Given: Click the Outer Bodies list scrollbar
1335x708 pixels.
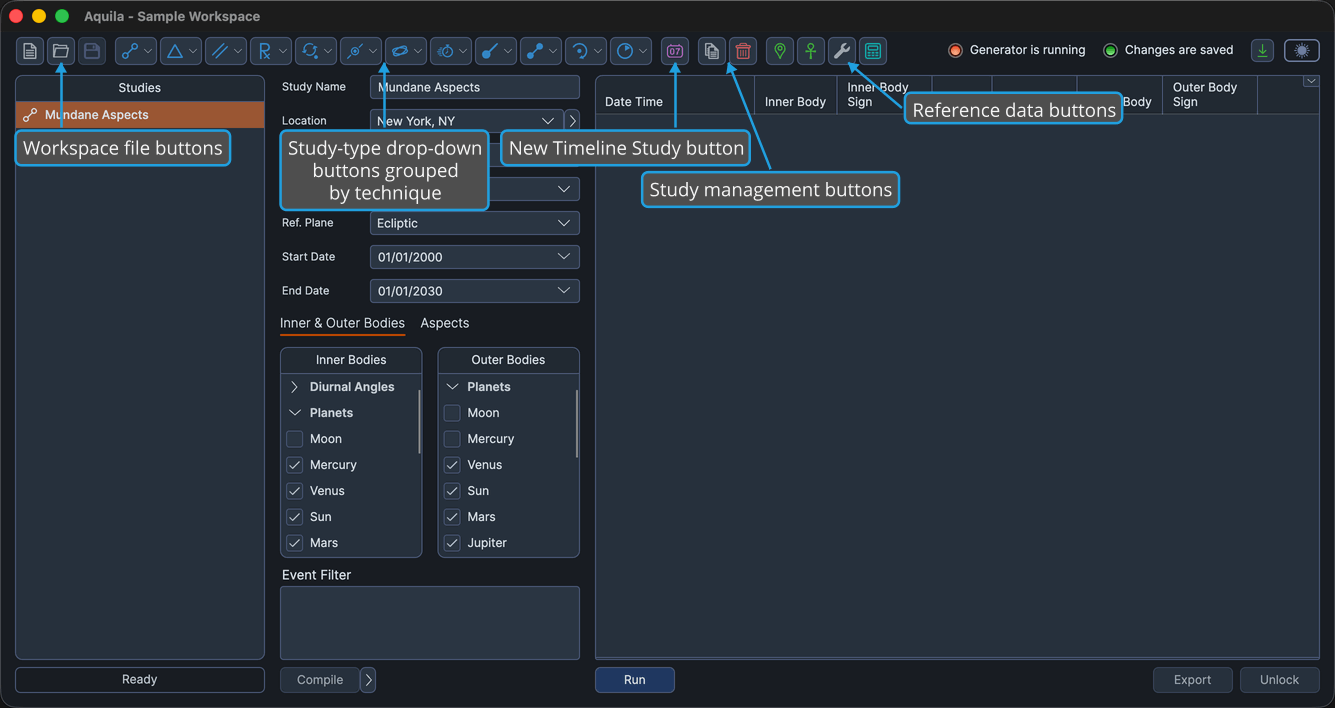Looking at the screenshot, I should [577, 423].
